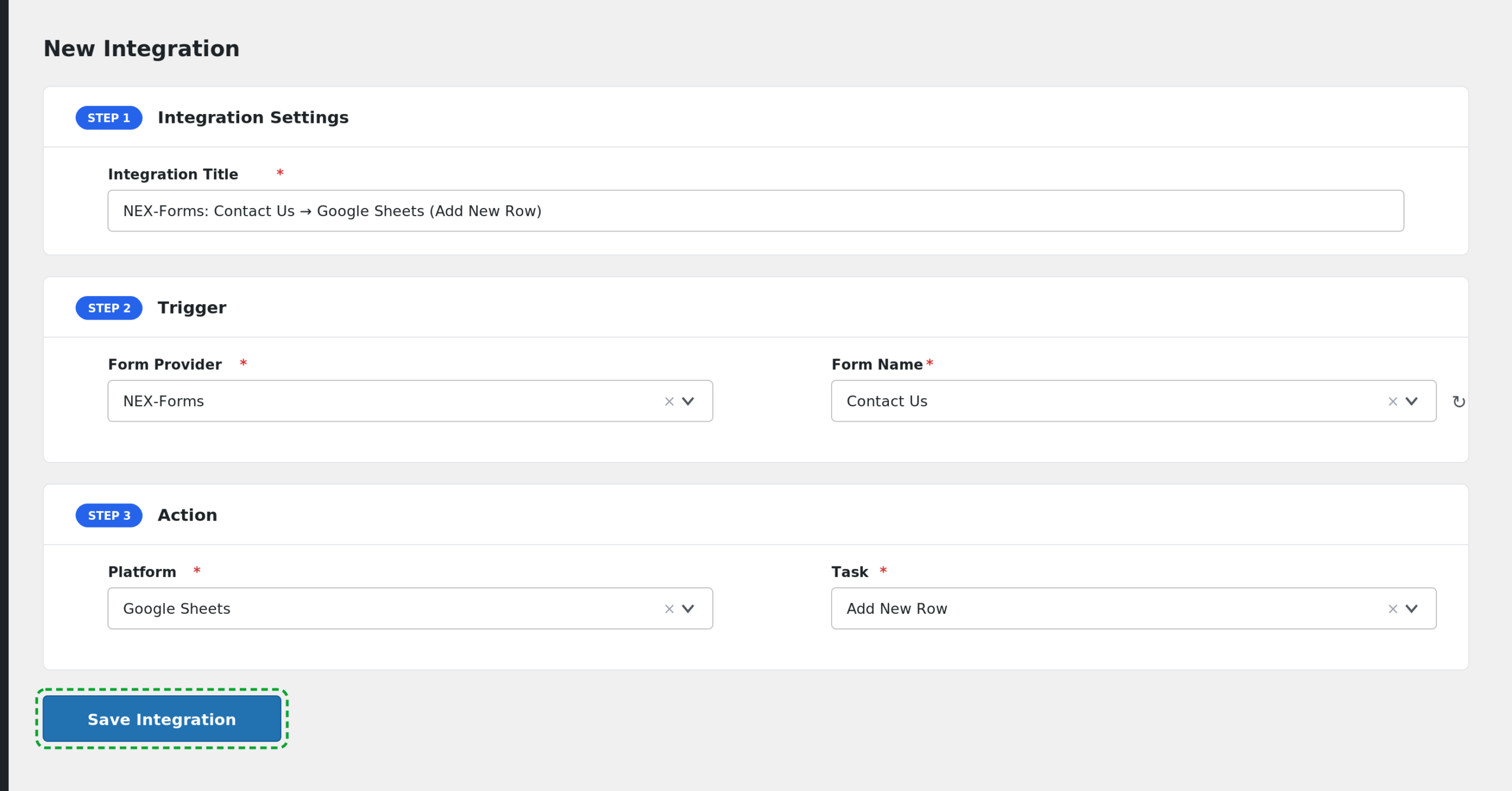Clear the Google Sheets platform selection
The image size is (1512, 791).
[x=669, y=609]
